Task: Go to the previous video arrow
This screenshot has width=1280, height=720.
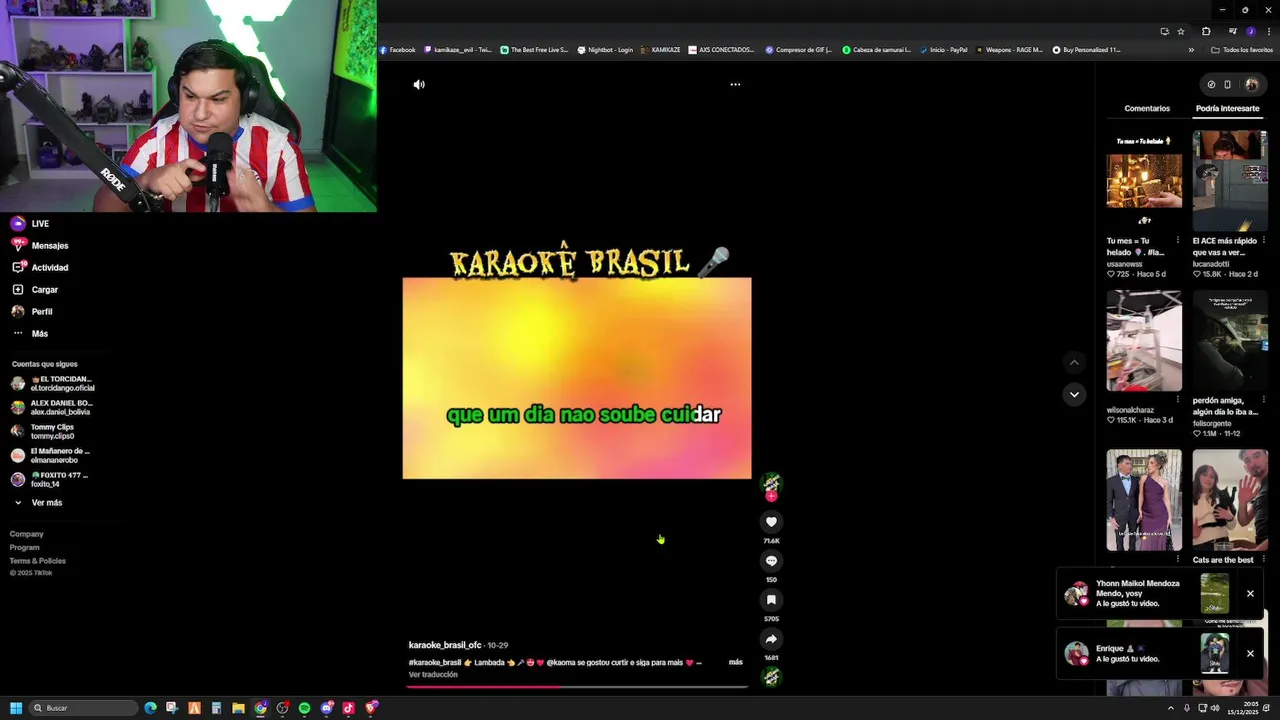Action: click(x=1074, y=363)
